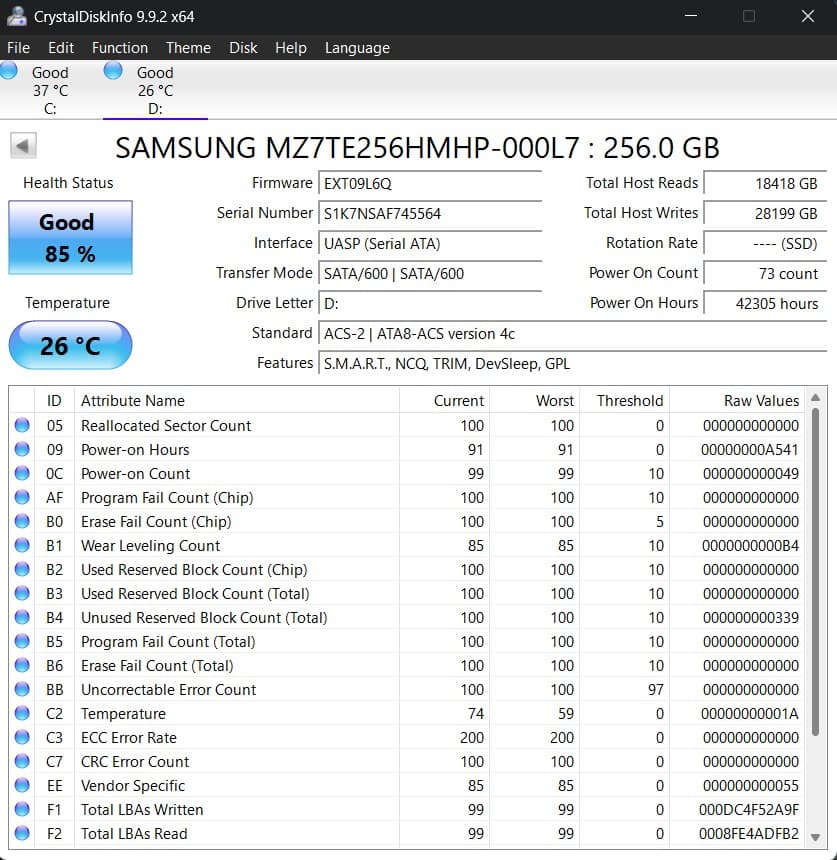Click status icon for Power-on Hours row
The image size is (837, 860).
[x=22, y=449]
